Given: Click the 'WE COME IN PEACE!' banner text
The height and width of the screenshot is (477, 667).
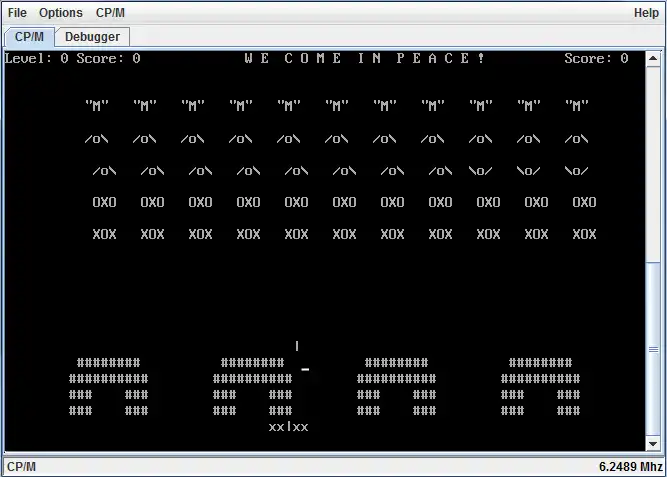Looking at the screenshot, I should (365, 58).
